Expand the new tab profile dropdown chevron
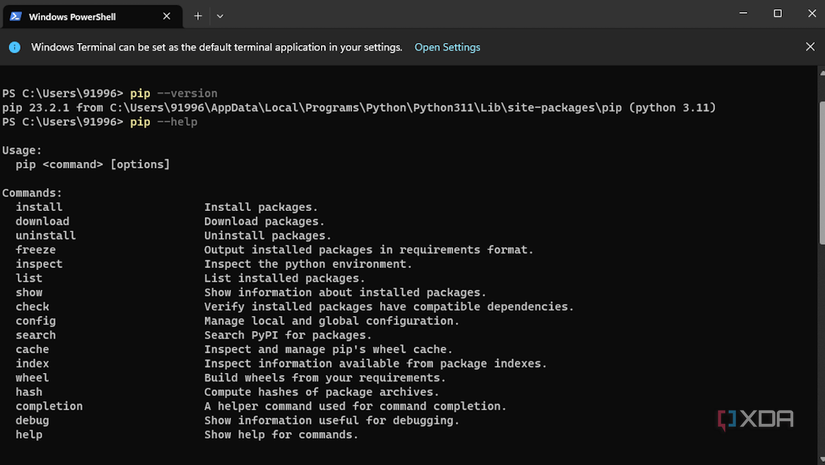This screenshot has width=825, height=465. [220, 16]
